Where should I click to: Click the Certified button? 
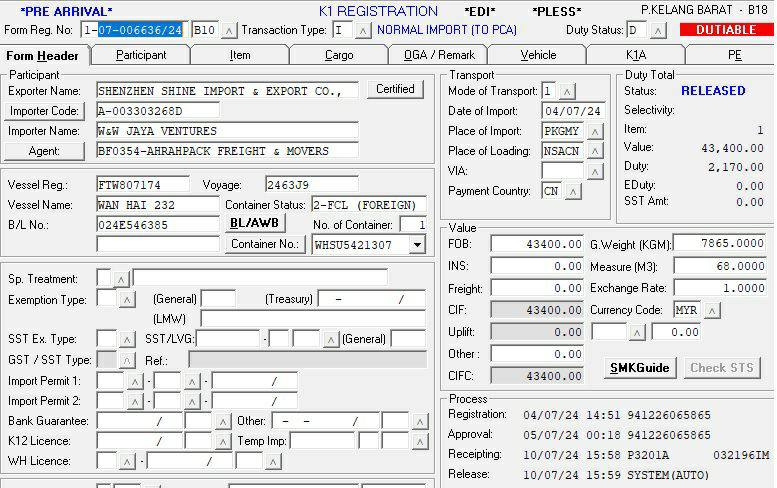pos(396,90)
